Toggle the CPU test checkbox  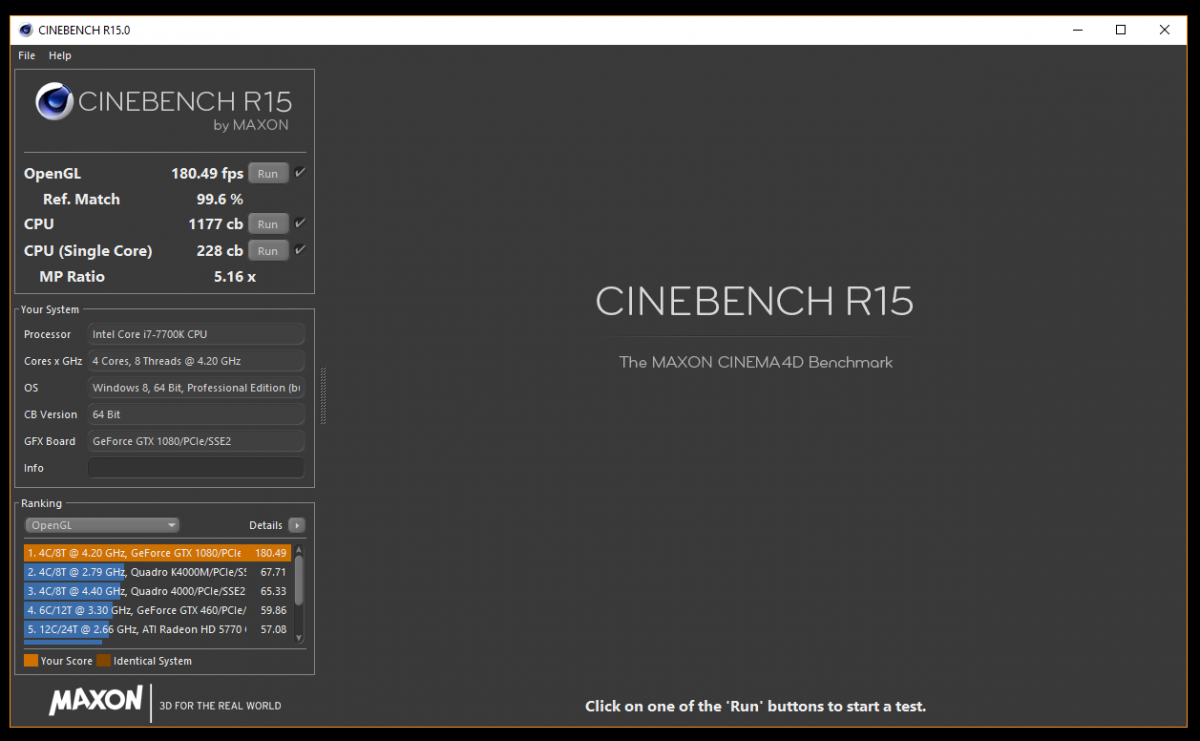point(300,223)
